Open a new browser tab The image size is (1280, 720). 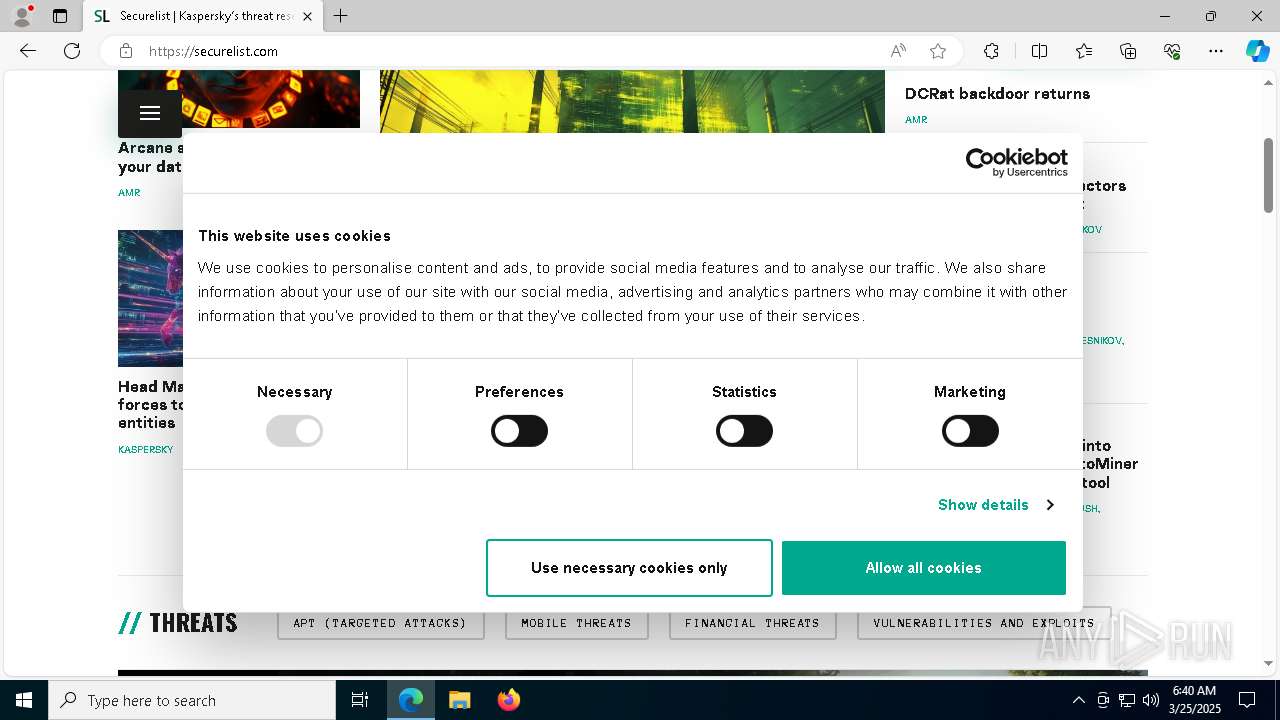click(341, 16)
